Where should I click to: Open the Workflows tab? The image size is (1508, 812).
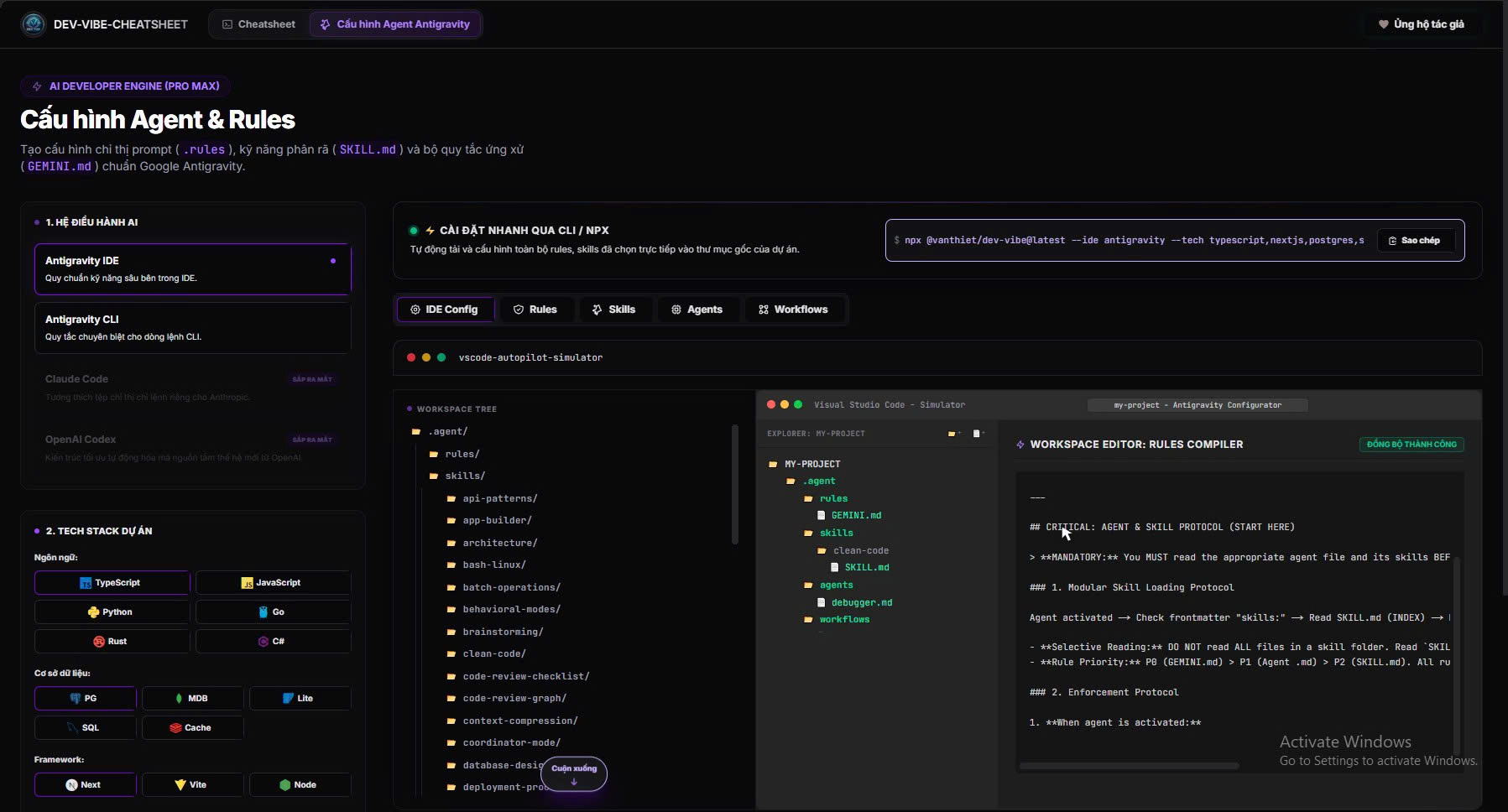[793, 310]
